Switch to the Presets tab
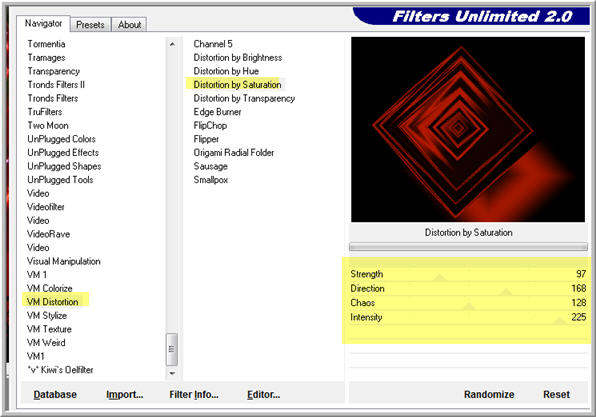The width and height of the screenshot is (596, 417). (x=90, y=25)
